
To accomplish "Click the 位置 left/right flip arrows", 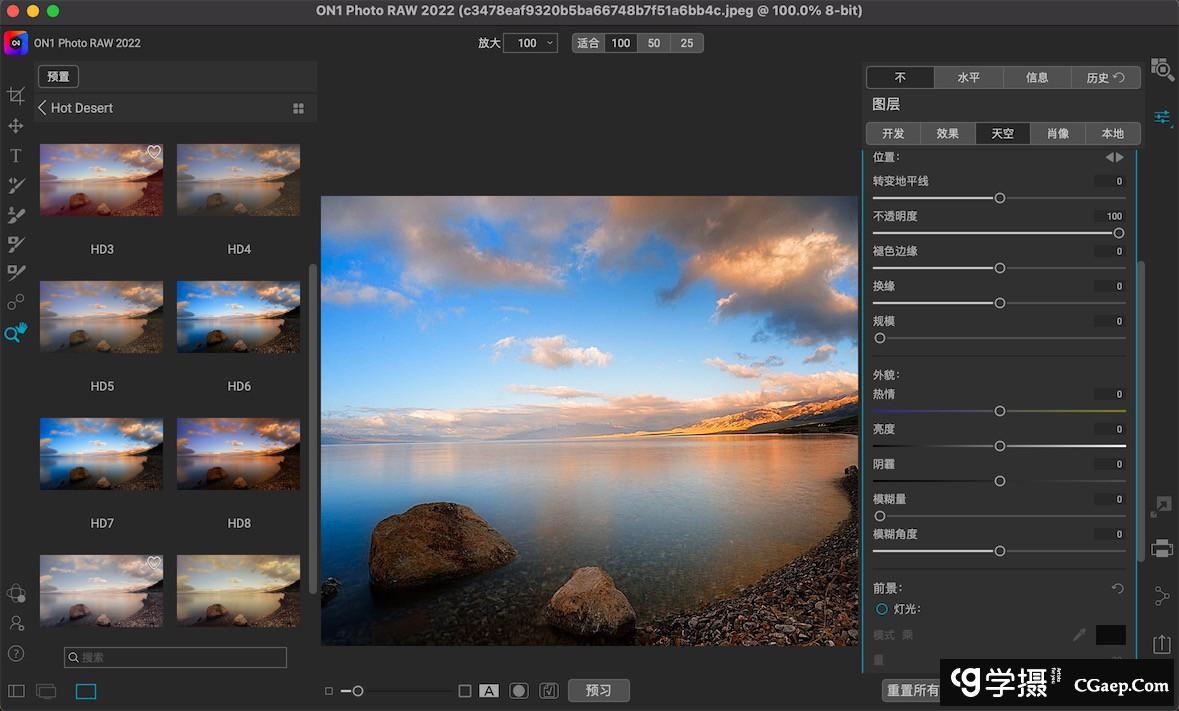I will tap(1114, 157).
